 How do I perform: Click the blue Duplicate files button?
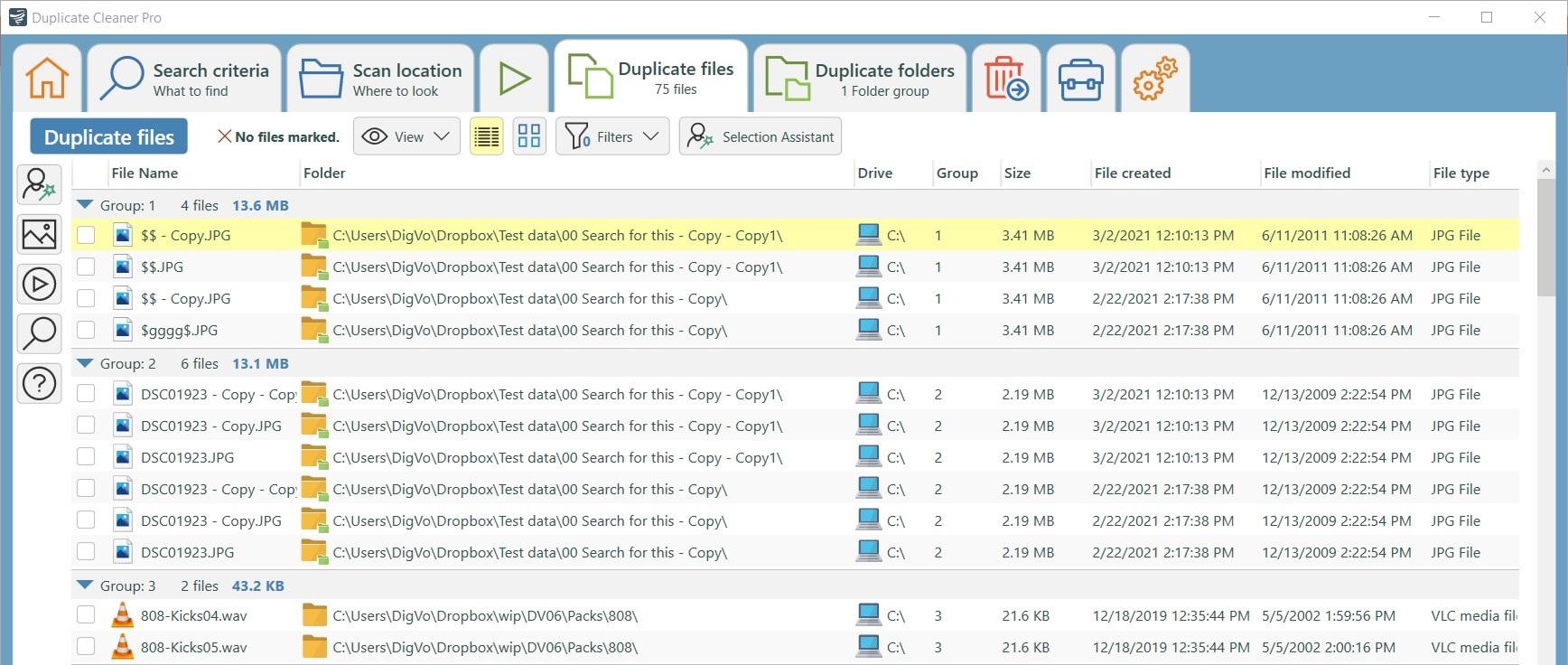tap(108, 136)
